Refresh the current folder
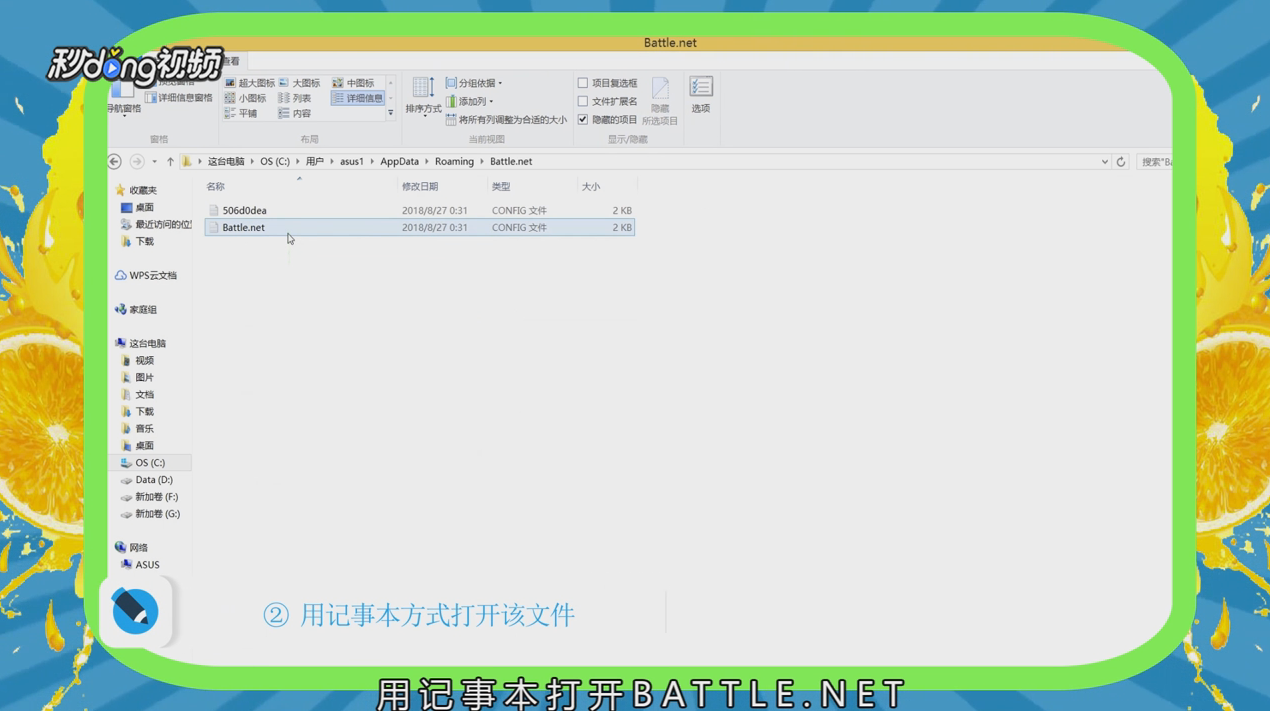Image resolution: width=1270 pixels, height=711 pixels. (1121, 162)
